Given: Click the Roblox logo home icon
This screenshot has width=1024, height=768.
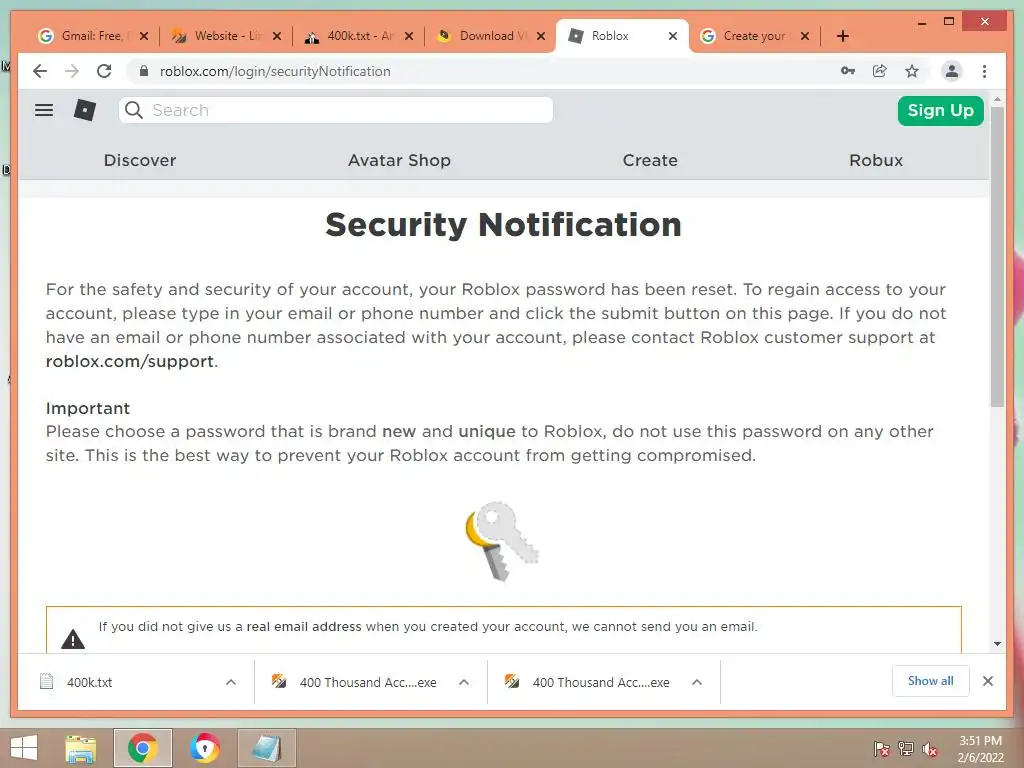Looking at the screenshot, I should (85, 110).
